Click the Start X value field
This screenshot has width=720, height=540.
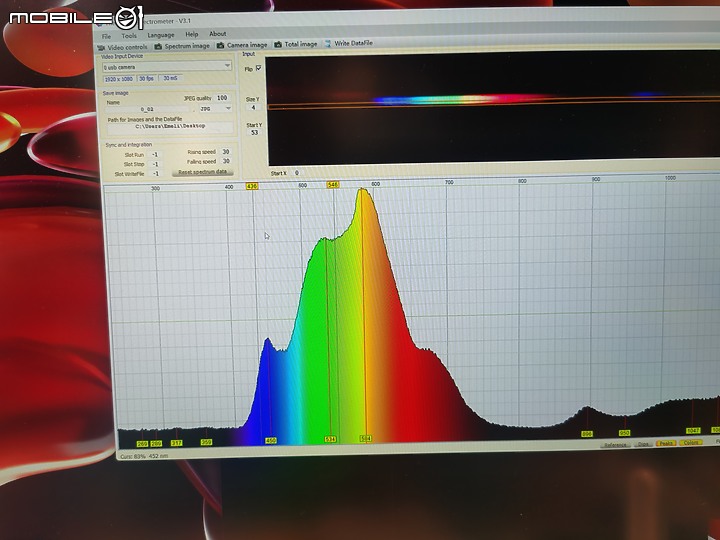[x=297, y=173]
